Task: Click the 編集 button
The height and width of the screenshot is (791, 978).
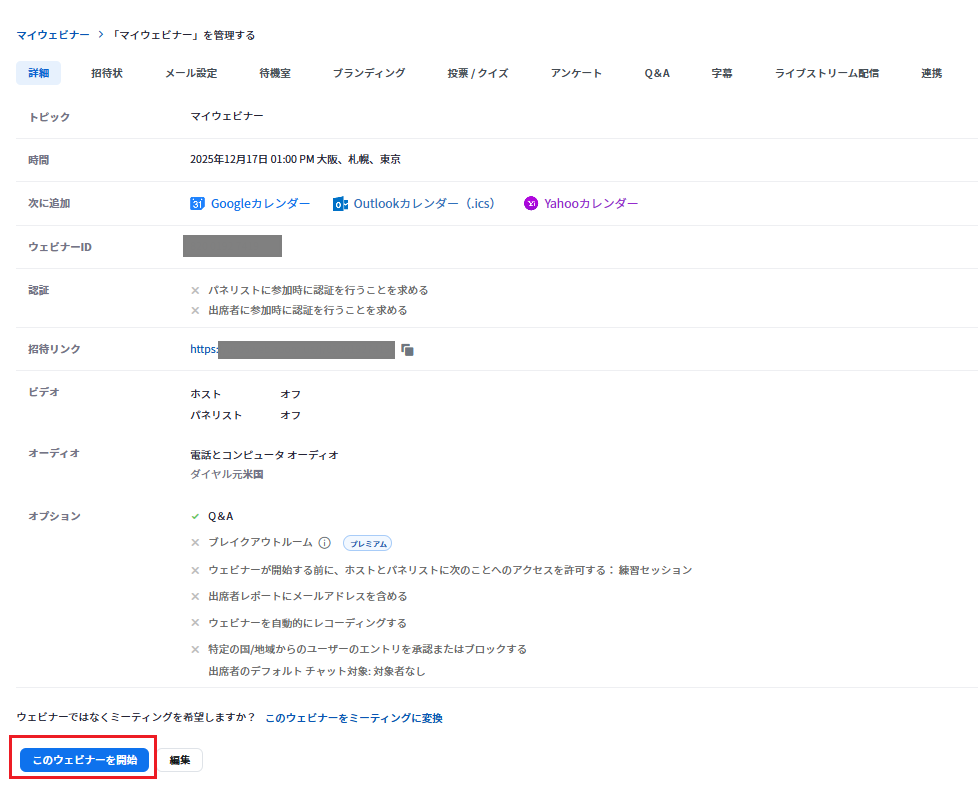Action: [x=180, y=760]
